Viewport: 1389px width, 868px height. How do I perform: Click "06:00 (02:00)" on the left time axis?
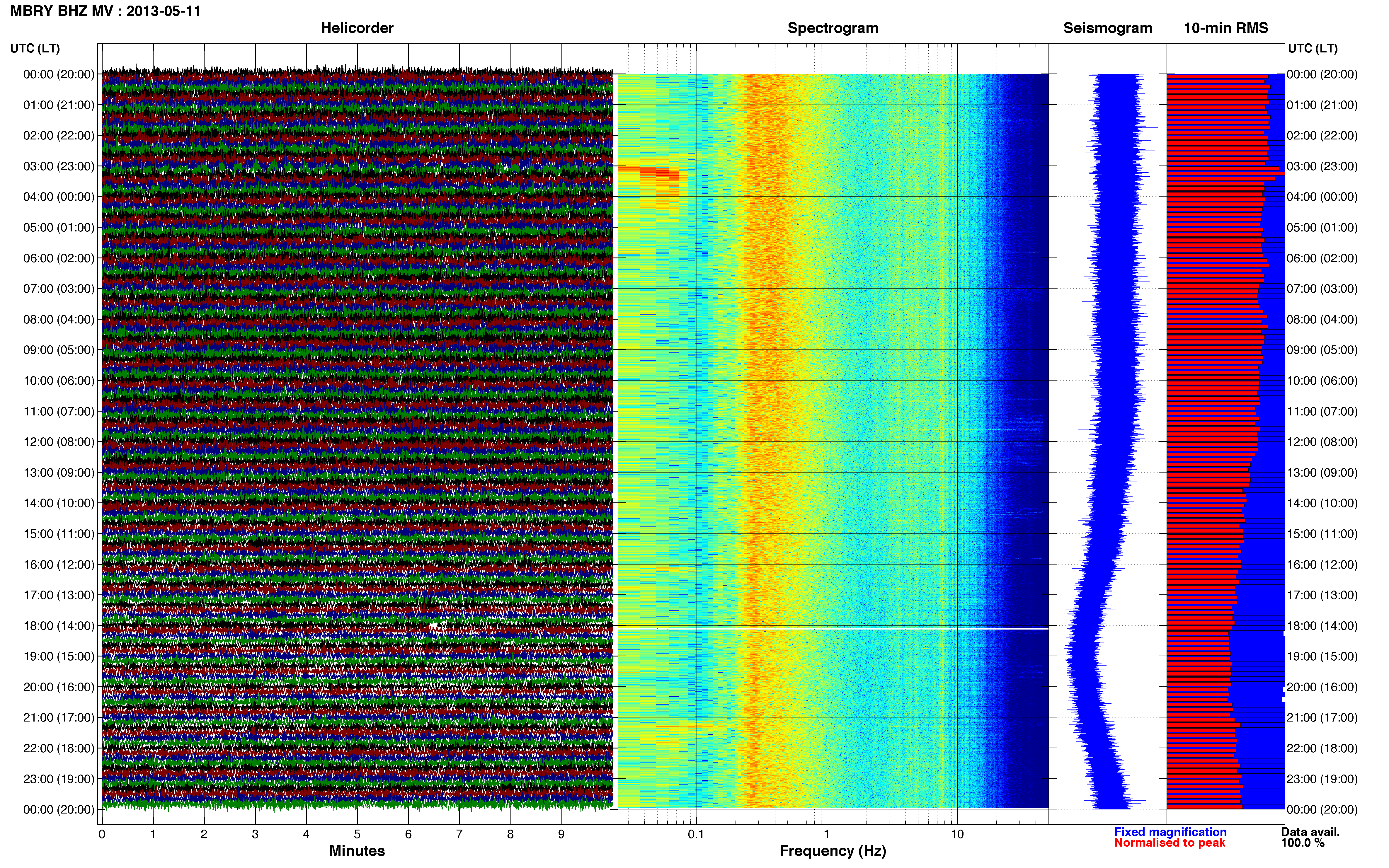click(x=59, y=258)
